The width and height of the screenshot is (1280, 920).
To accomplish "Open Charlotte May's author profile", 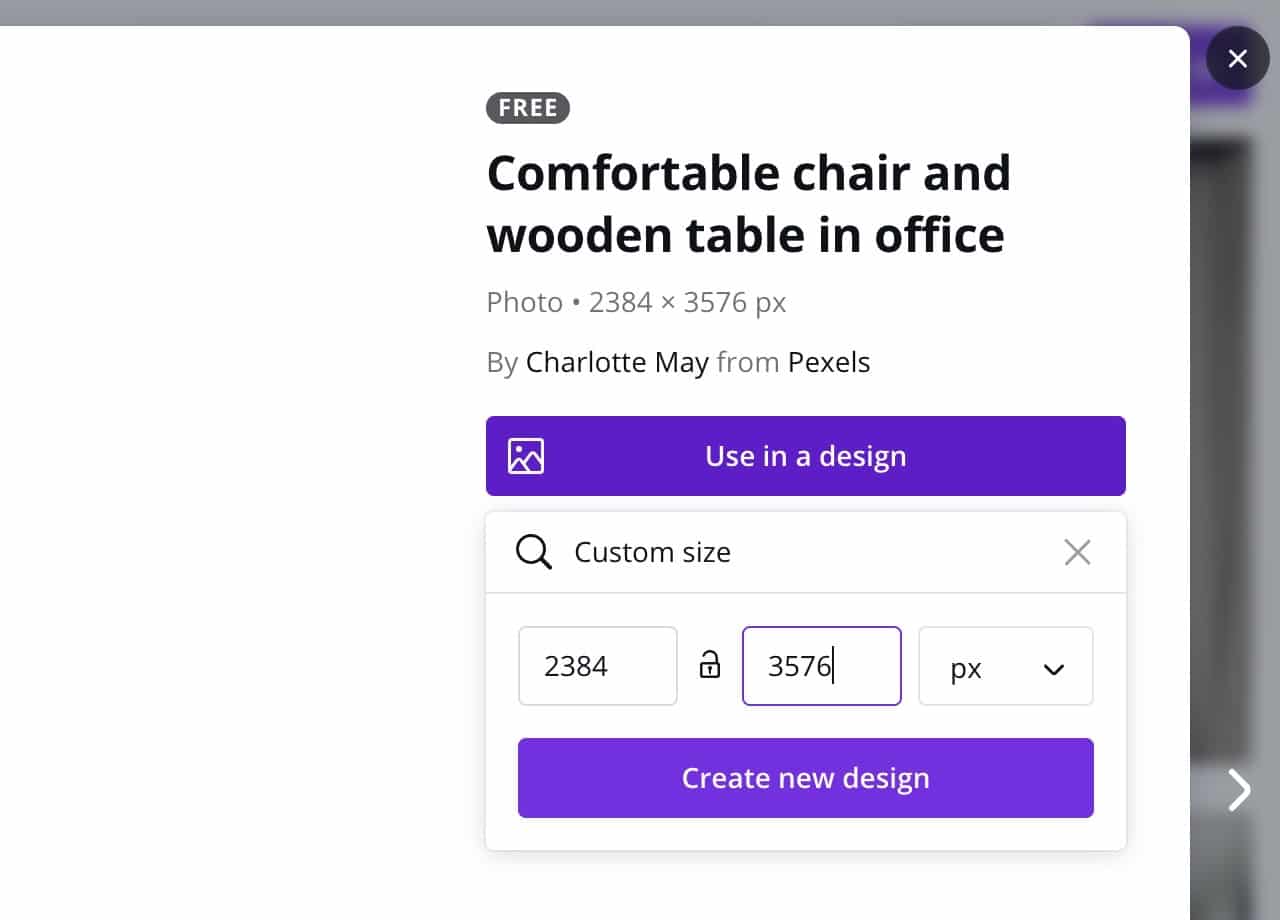I will tap(617, 362).
